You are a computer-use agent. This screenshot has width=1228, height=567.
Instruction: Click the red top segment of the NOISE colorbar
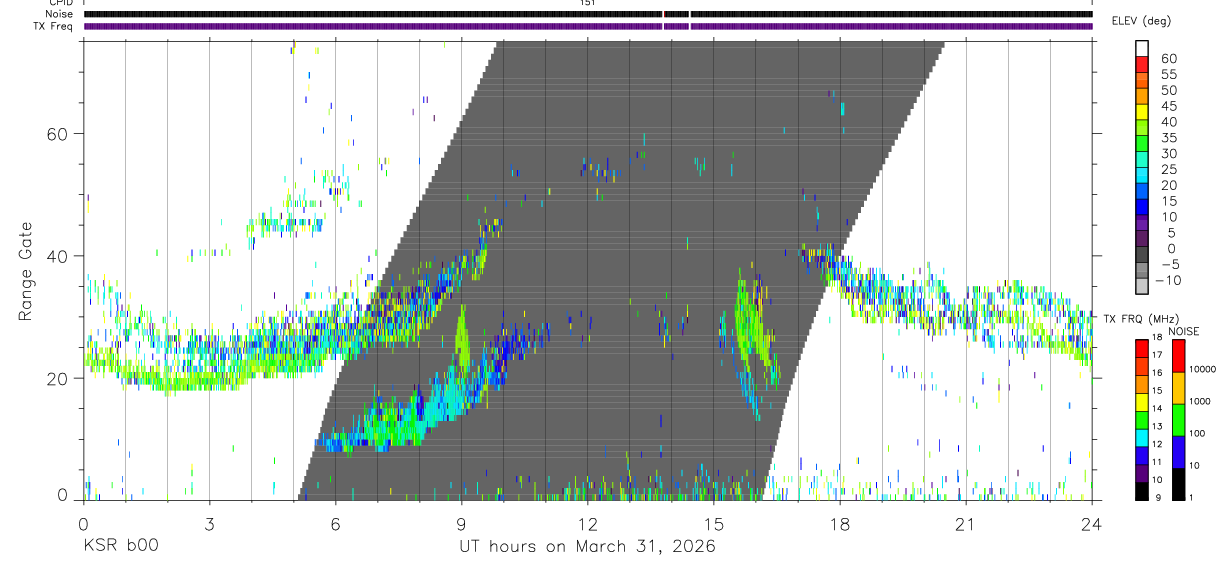coord(1178,356)
